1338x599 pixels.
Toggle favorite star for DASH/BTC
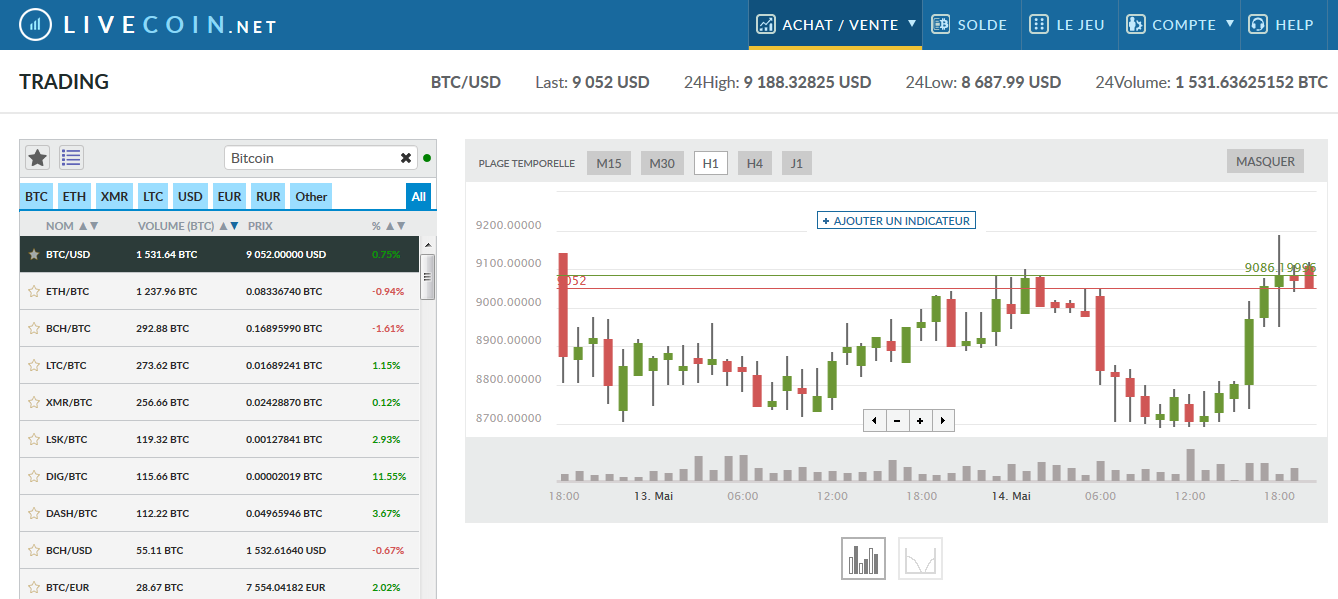pyautogui.click(x=33, y=513)
